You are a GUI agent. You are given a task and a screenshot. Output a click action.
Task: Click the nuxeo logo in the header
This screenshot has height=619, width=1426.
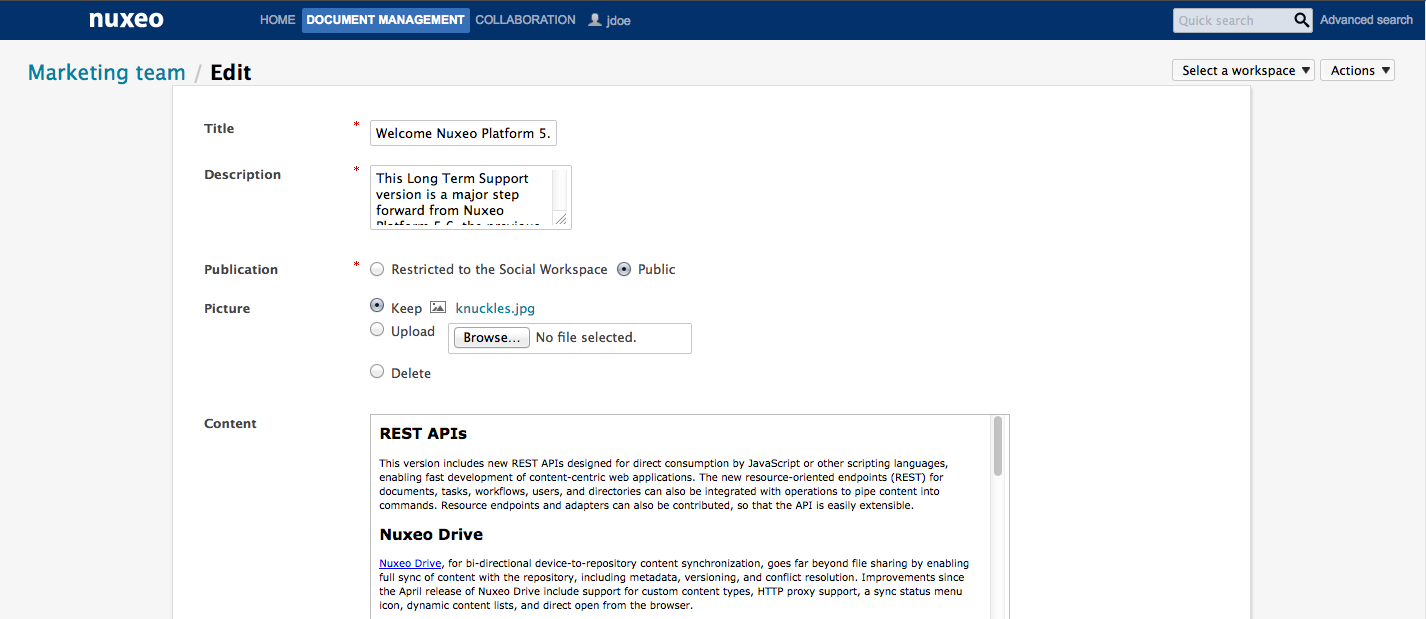pyautogui.click(x=126, y=20)
